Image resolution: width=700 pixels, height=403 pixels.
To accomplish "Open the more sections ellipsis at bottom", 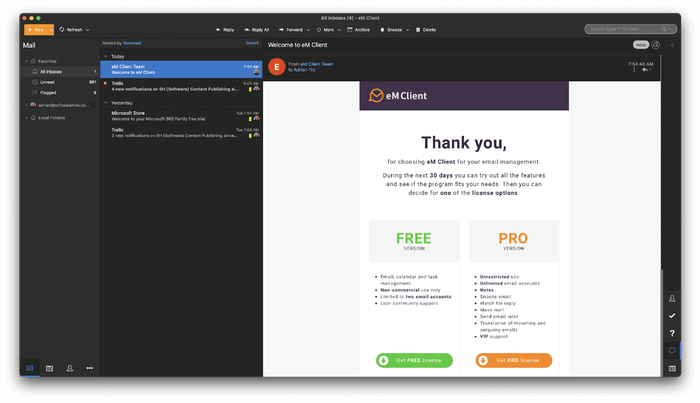I will (x=90, y=368).
